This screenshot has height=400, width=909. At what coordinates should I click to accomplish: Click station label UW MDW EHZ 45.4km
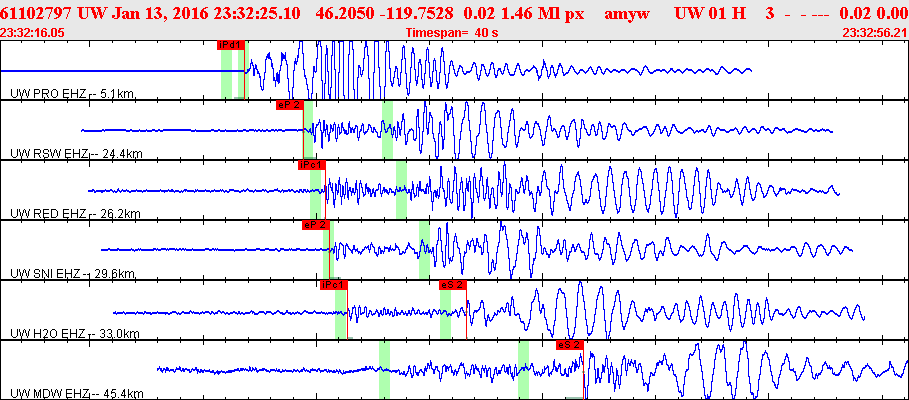click(77, 394)
